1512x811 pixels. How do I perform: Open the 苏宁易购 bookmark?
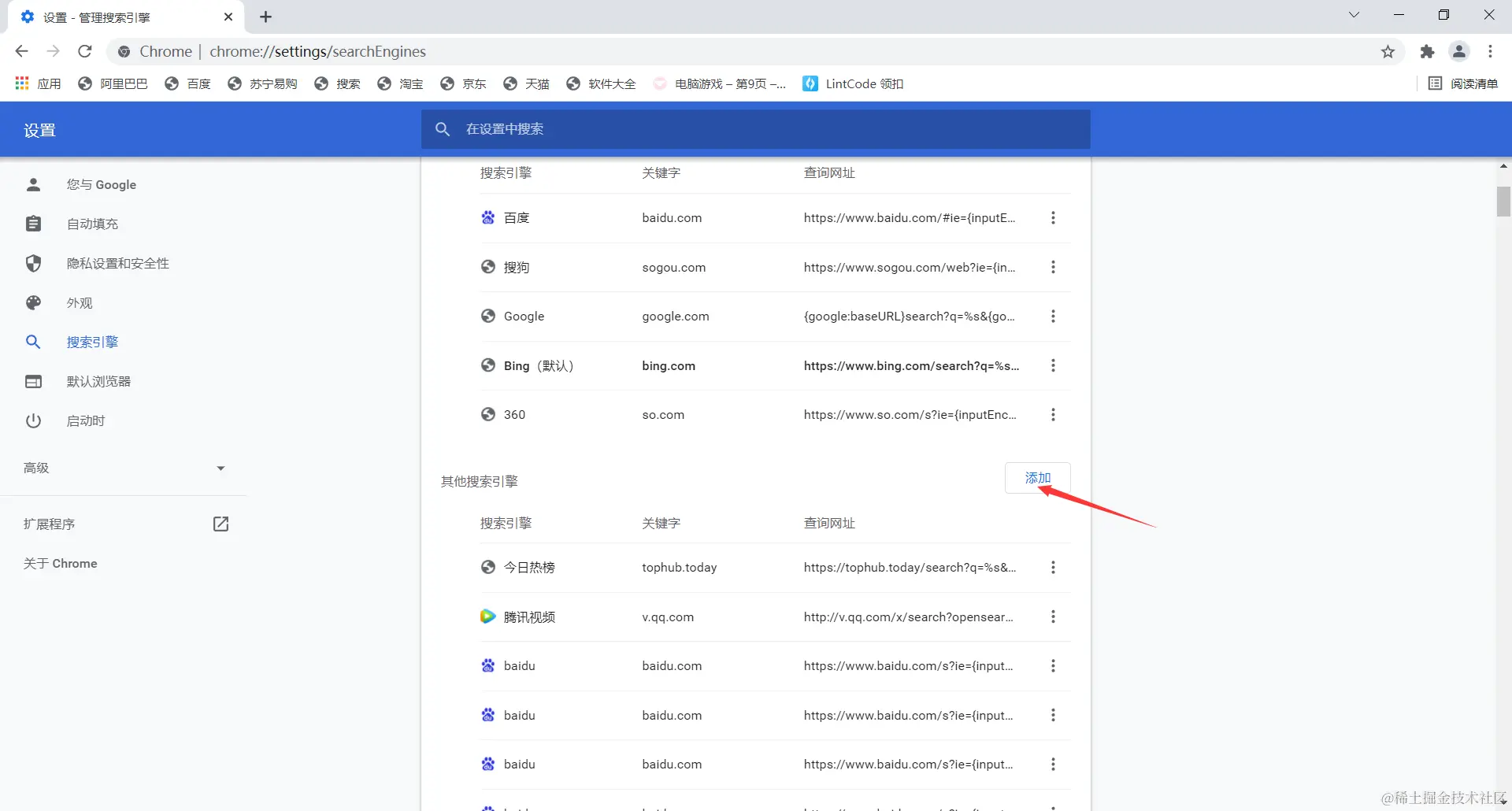[x=262, y=83]
